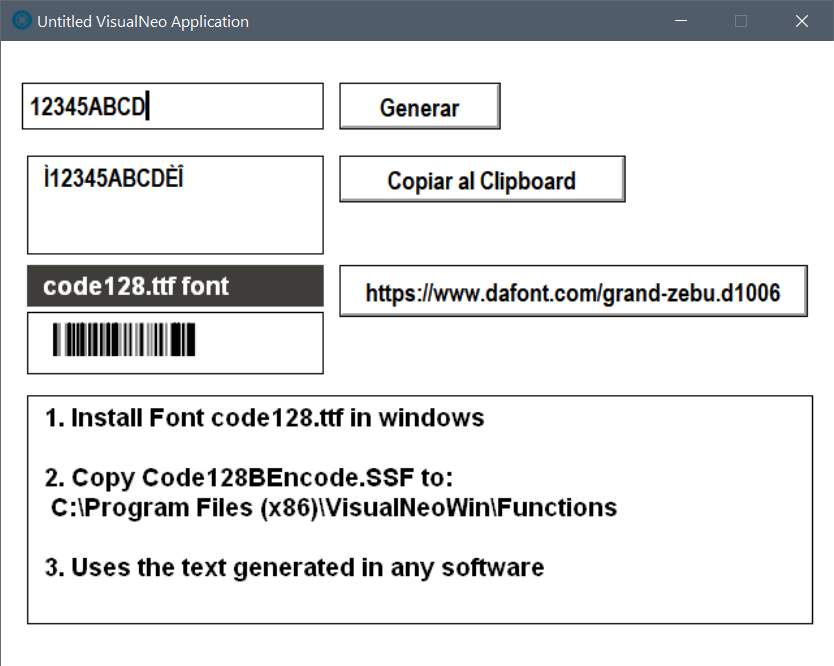Open the dafont.com grand-zebu link button
834x666 pixels.
coord(573,292)
